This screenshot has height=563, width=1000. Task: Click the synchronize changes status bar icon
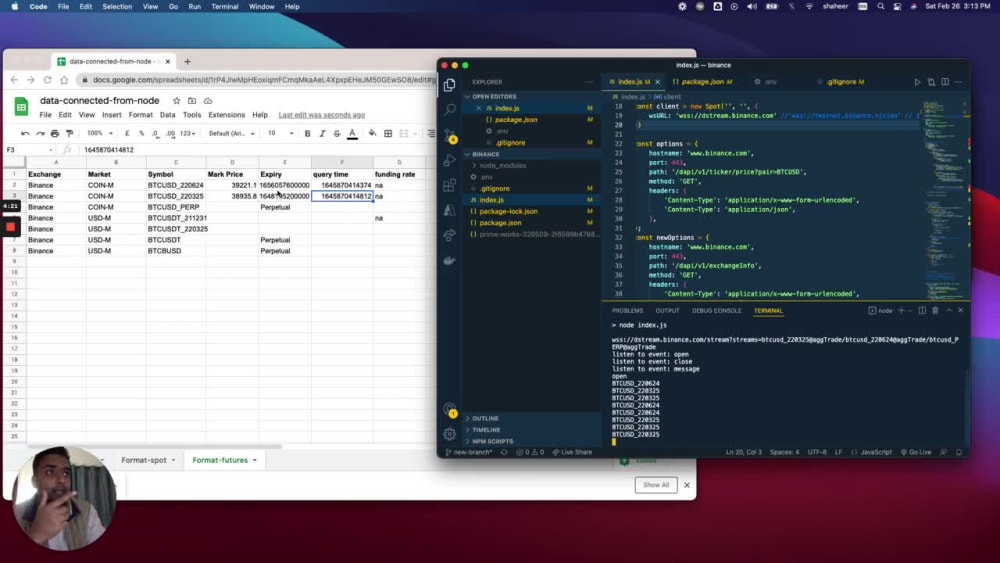[x=504, y=452]
